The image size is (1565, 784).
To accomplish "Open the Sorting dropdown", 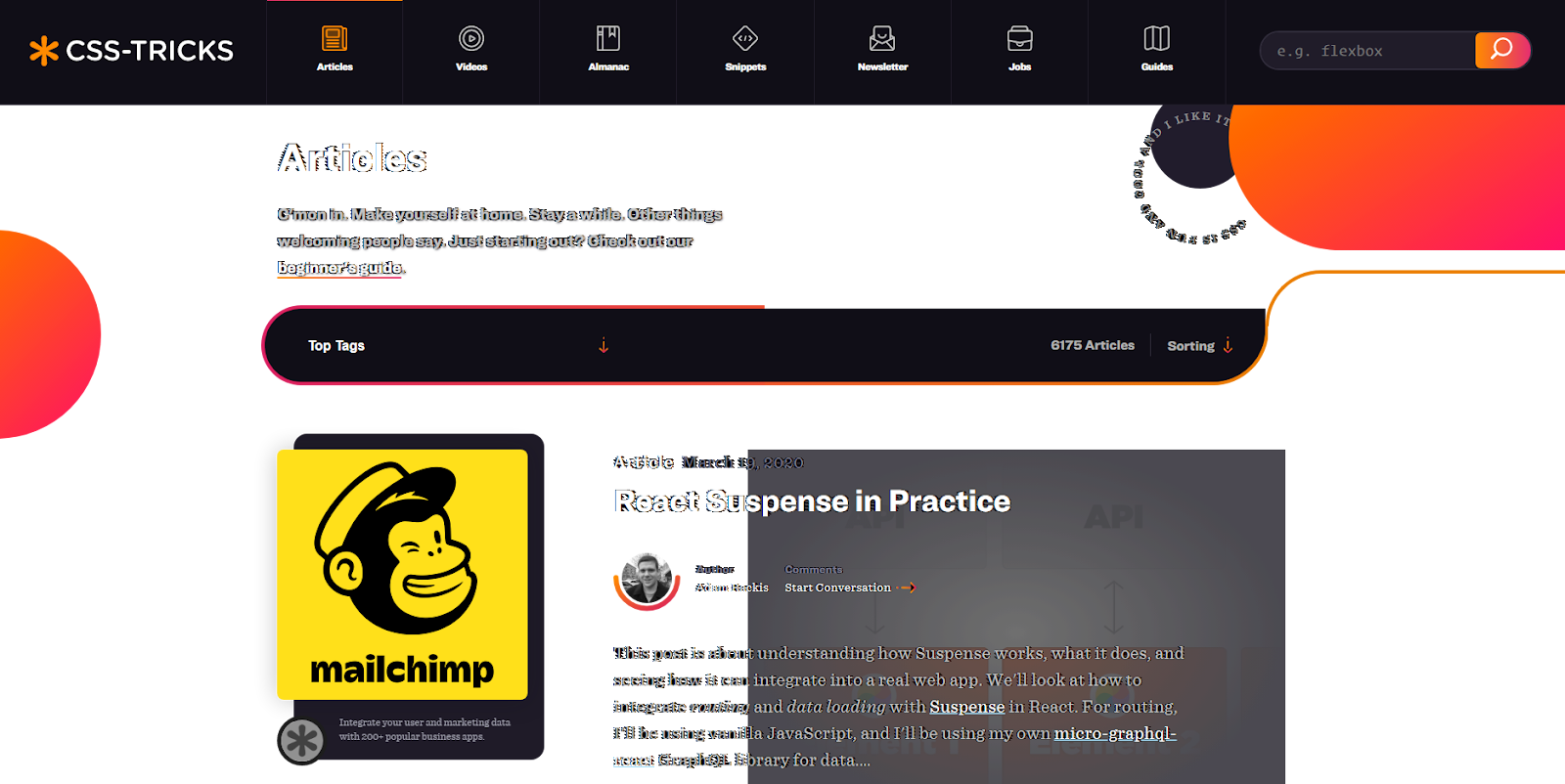I will coord(1199,345).
